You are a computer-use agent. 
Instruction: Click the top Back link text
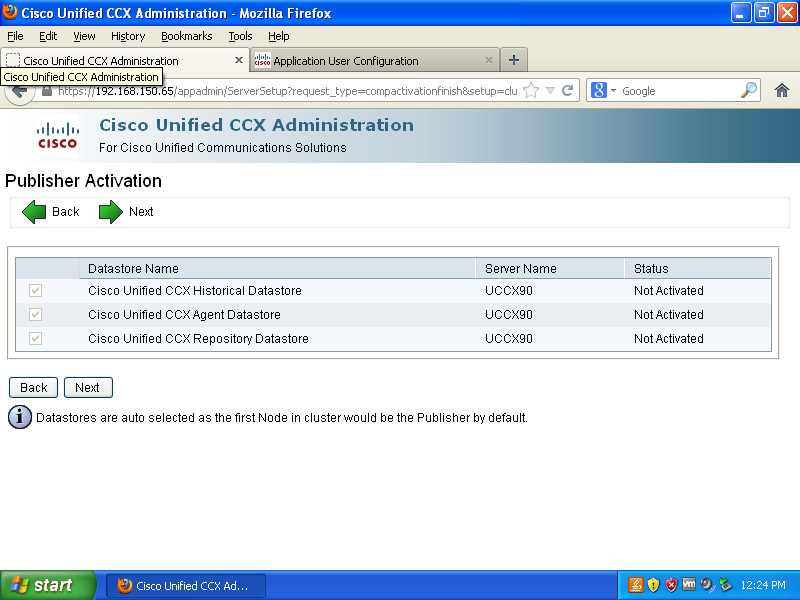coord(65,212)
